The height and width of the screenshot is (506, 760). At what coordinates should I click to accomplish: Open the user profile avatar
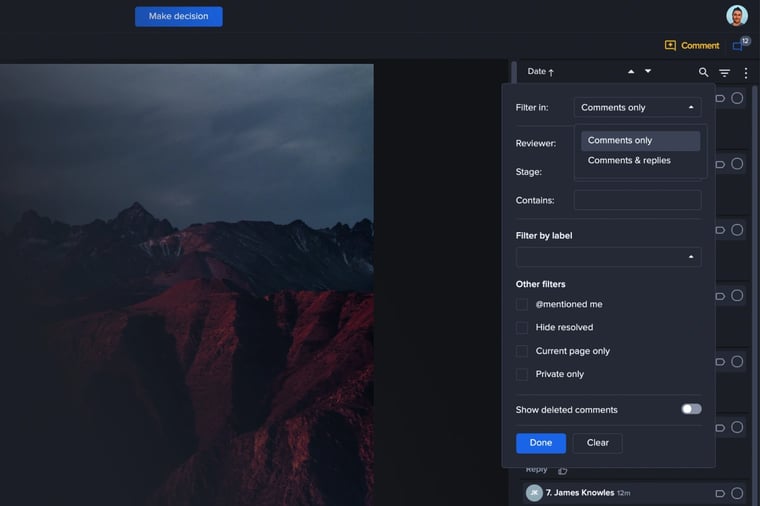(737, 16)
